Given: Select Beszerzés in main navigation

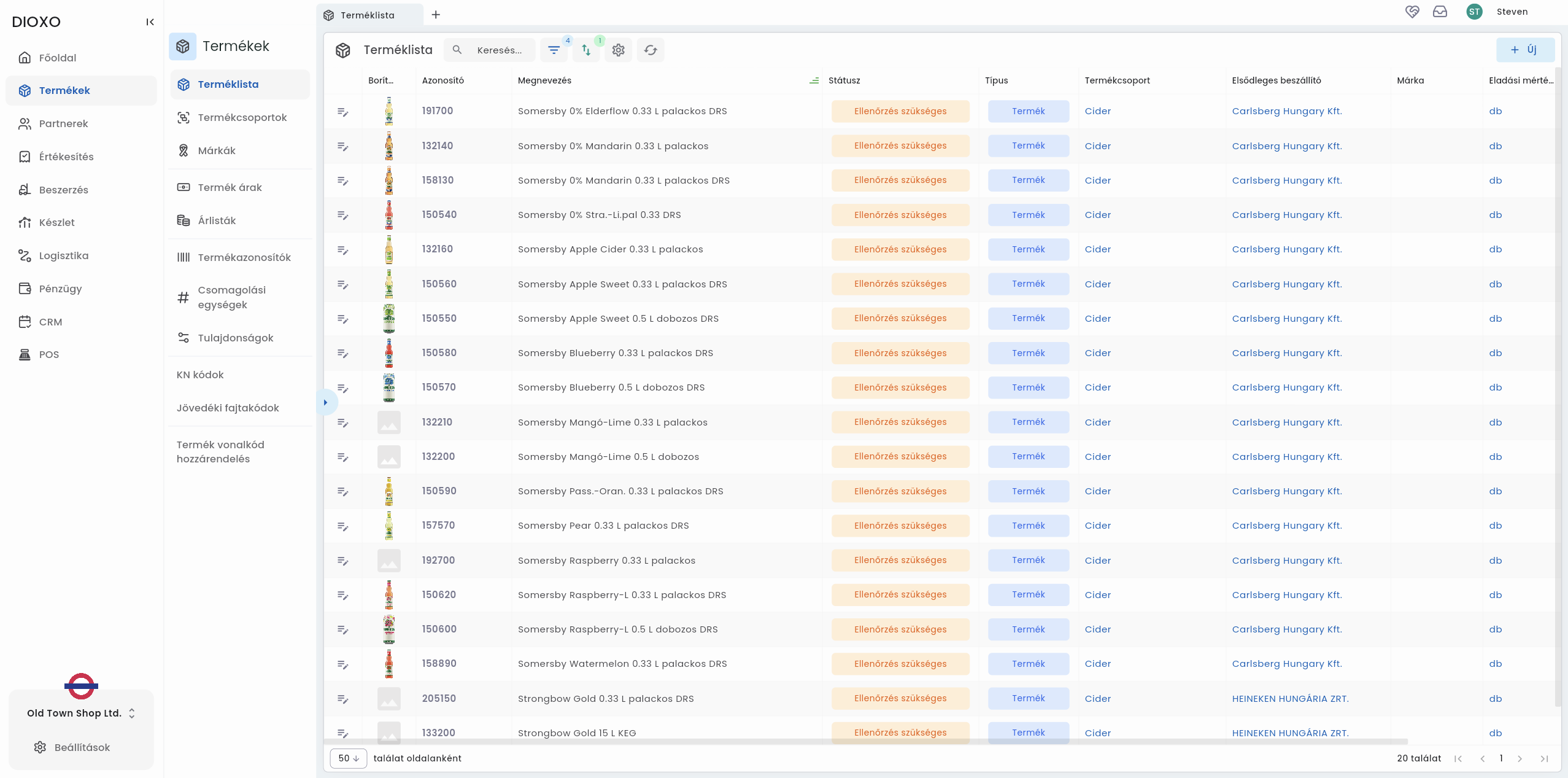Looking at the screenshot, I should coord(63,190).
